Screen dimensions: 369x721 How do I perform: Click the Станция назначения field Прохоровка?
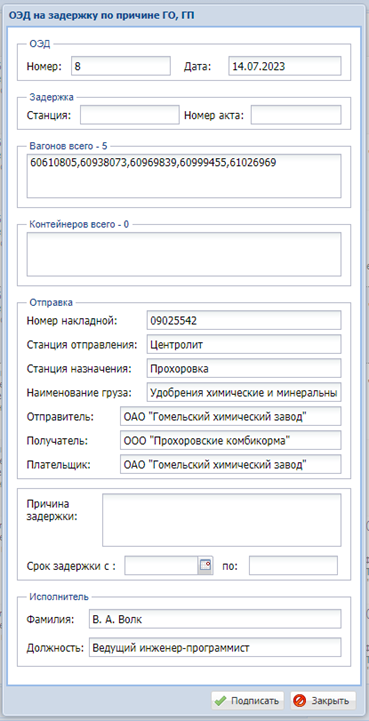pos(244,368)
